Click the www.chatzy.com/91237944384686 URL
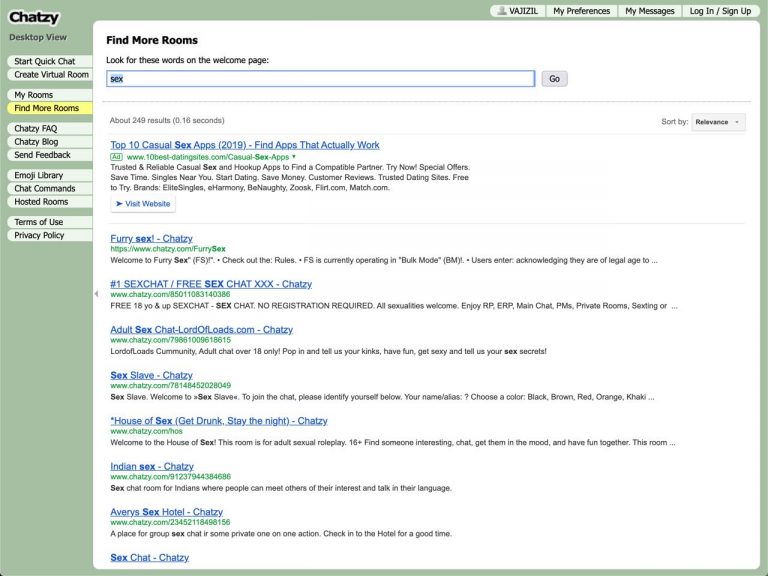Viewport: 768px width, 576px height. click(x=170, y=477)
